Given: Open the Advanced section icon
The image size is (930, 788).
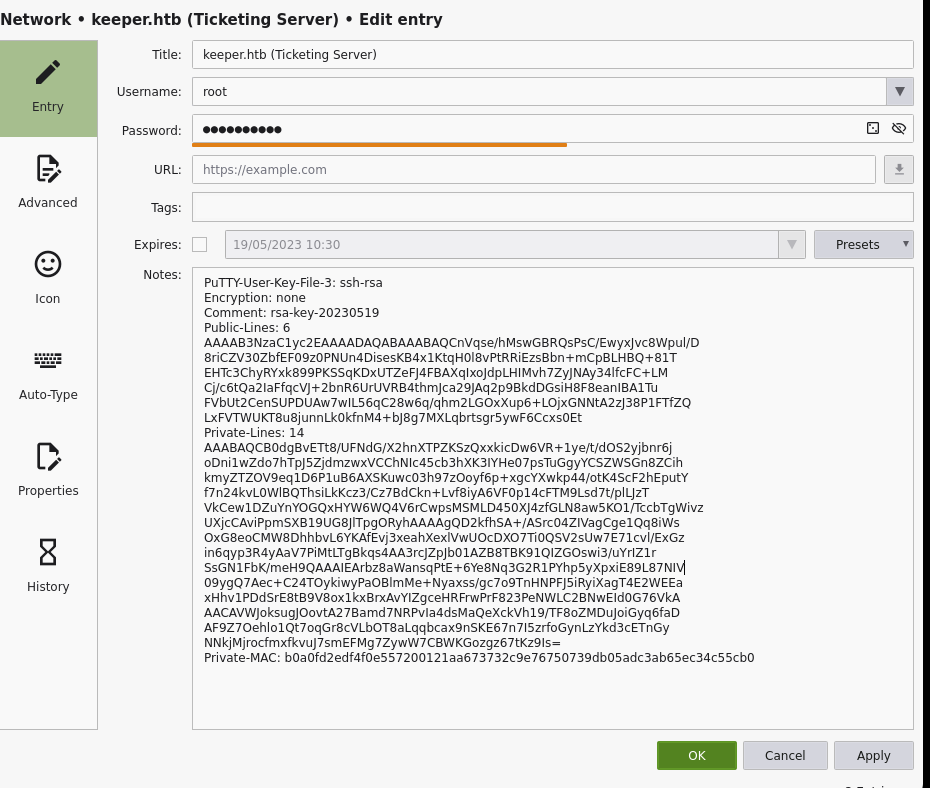Looking at the screenshot, I should 48,169.
